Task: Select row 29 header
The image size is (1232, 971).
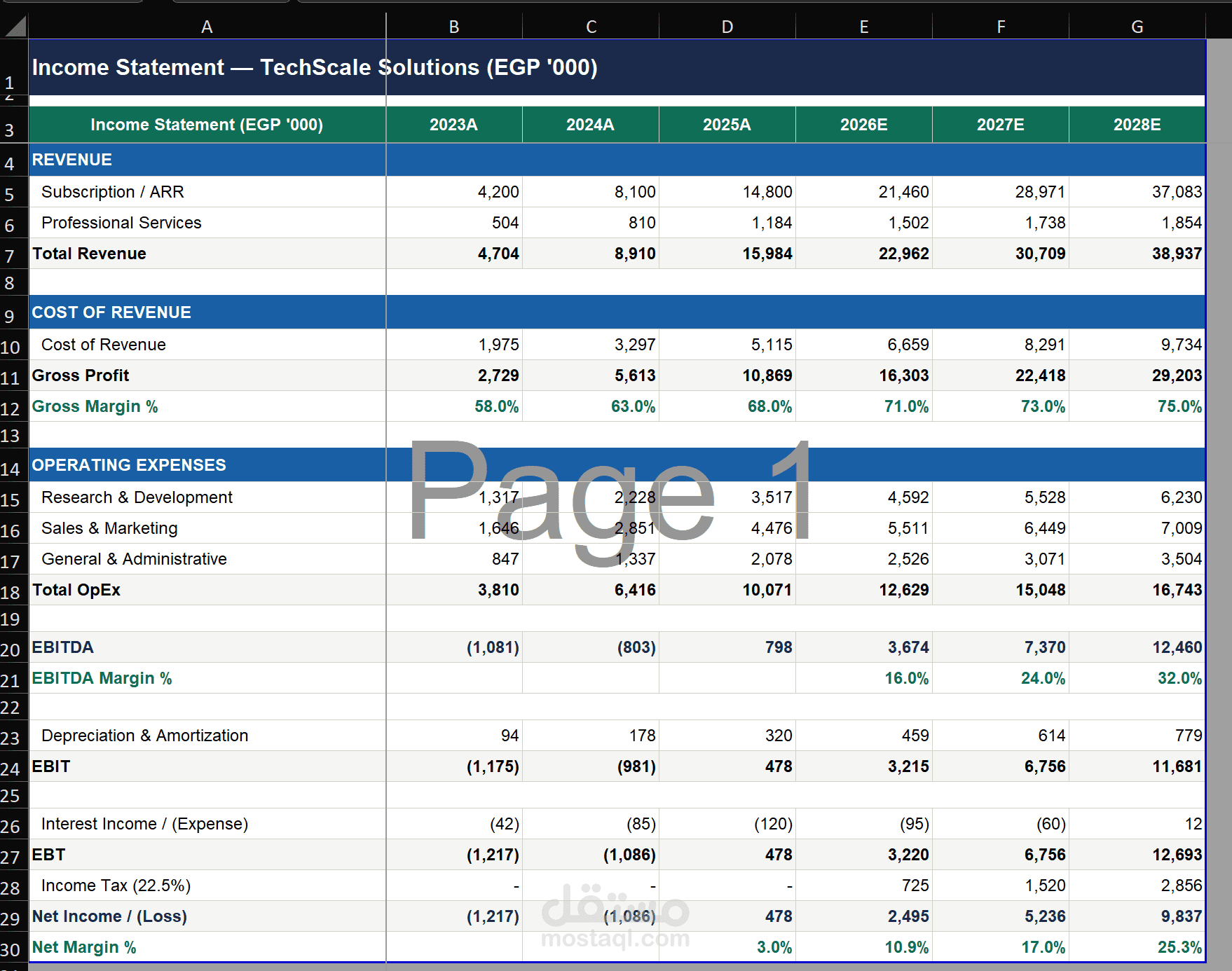Action: pyautogui.click(x=14, y=916)
